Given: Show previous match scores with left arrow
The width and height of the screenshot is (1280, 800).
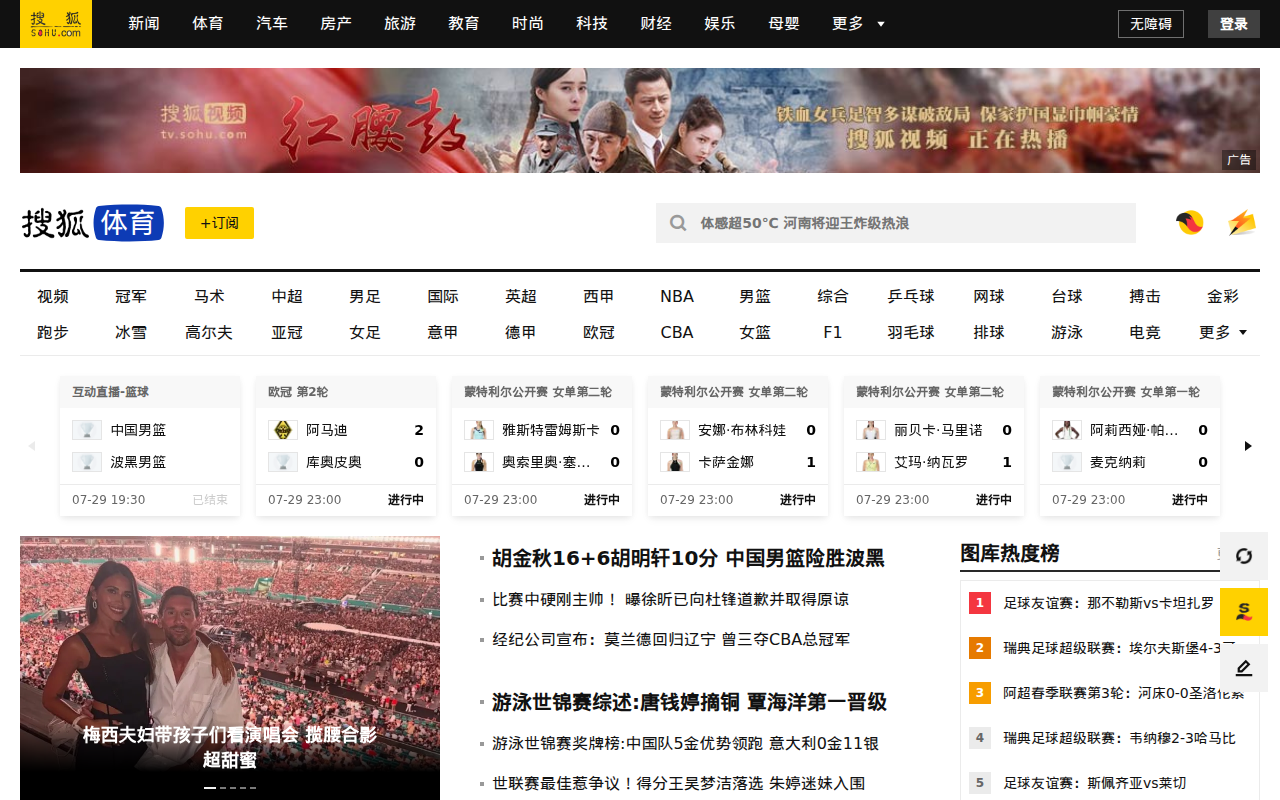Looking at the screenshot, I should pos(32,446).
